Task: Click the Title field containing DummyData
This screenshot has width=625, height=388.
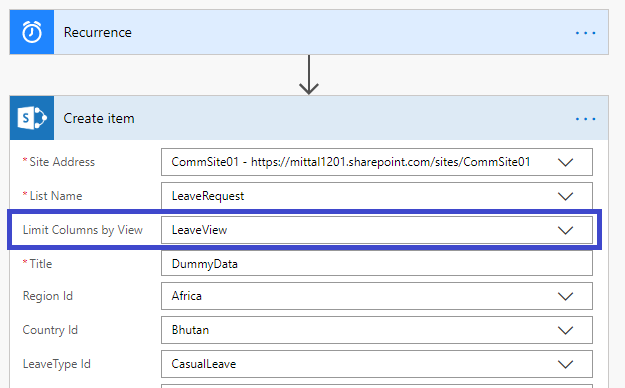Action: pos(377,264)
